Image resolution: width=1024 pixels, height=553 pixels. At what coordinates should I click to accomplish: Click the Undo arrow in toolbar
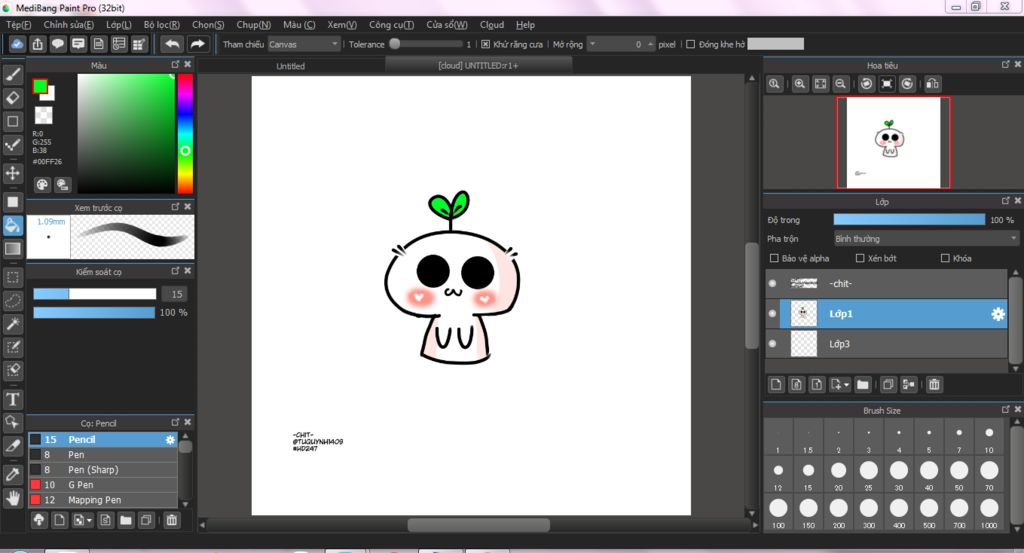click(172, 44)
